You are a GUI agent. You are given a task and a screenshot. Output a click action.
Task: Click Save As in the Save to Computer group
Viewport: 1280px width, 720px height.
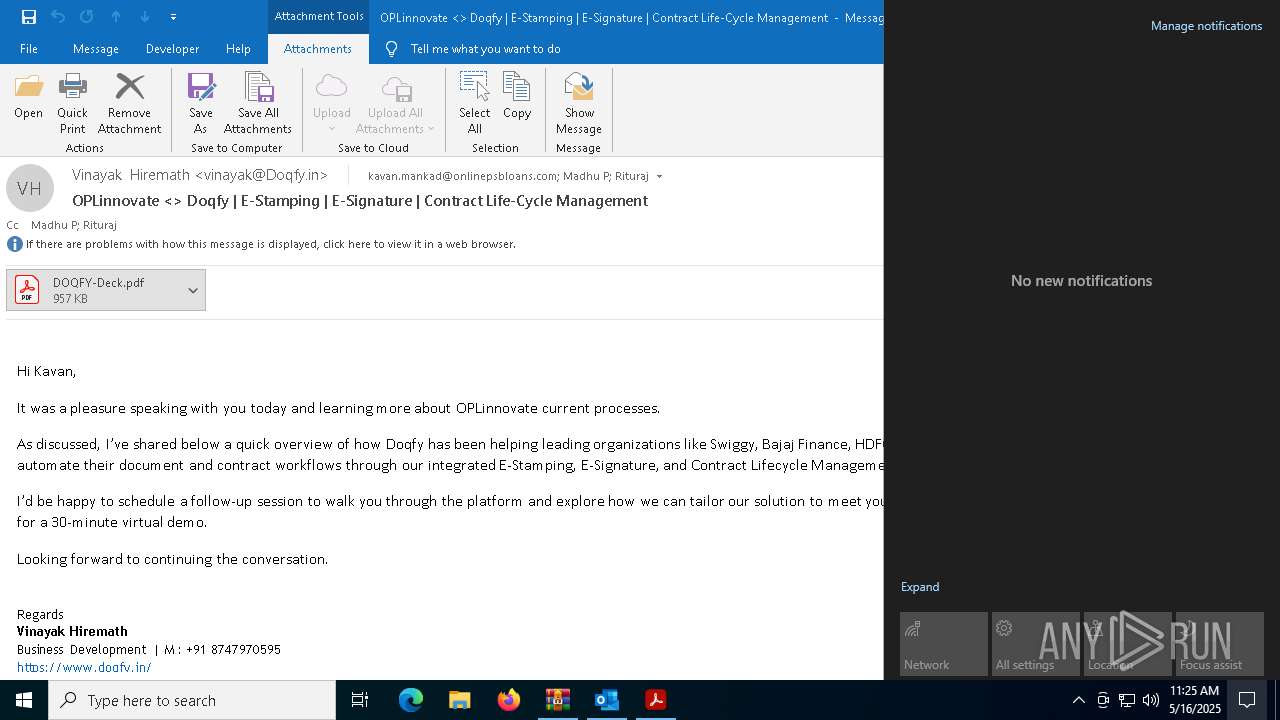coord(200,104)
